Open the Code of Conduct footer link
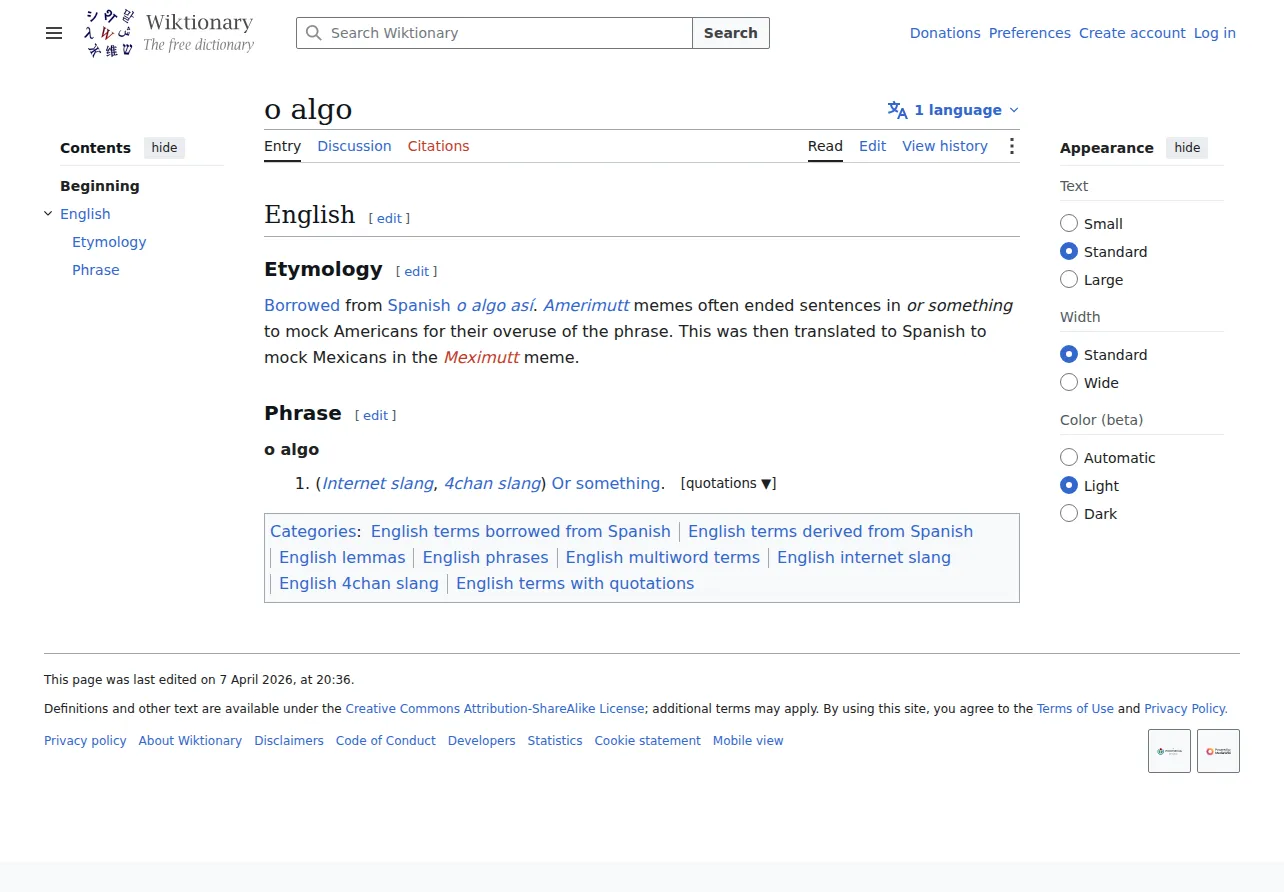The height and width of the screenshot is (892, 1284). (386, 741)
